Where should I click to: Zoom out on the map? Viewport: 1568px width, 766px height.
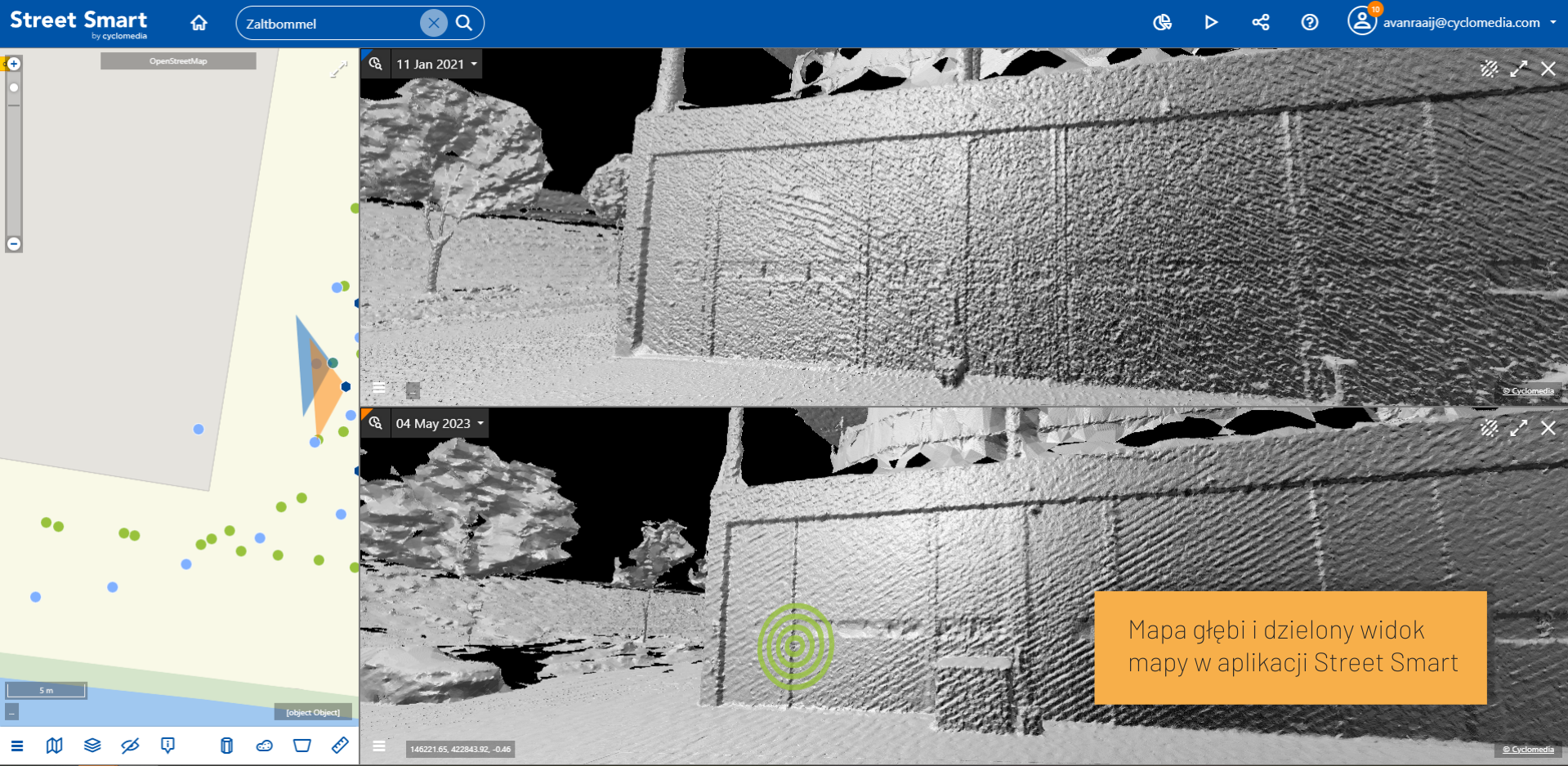[x=14, y=243]
